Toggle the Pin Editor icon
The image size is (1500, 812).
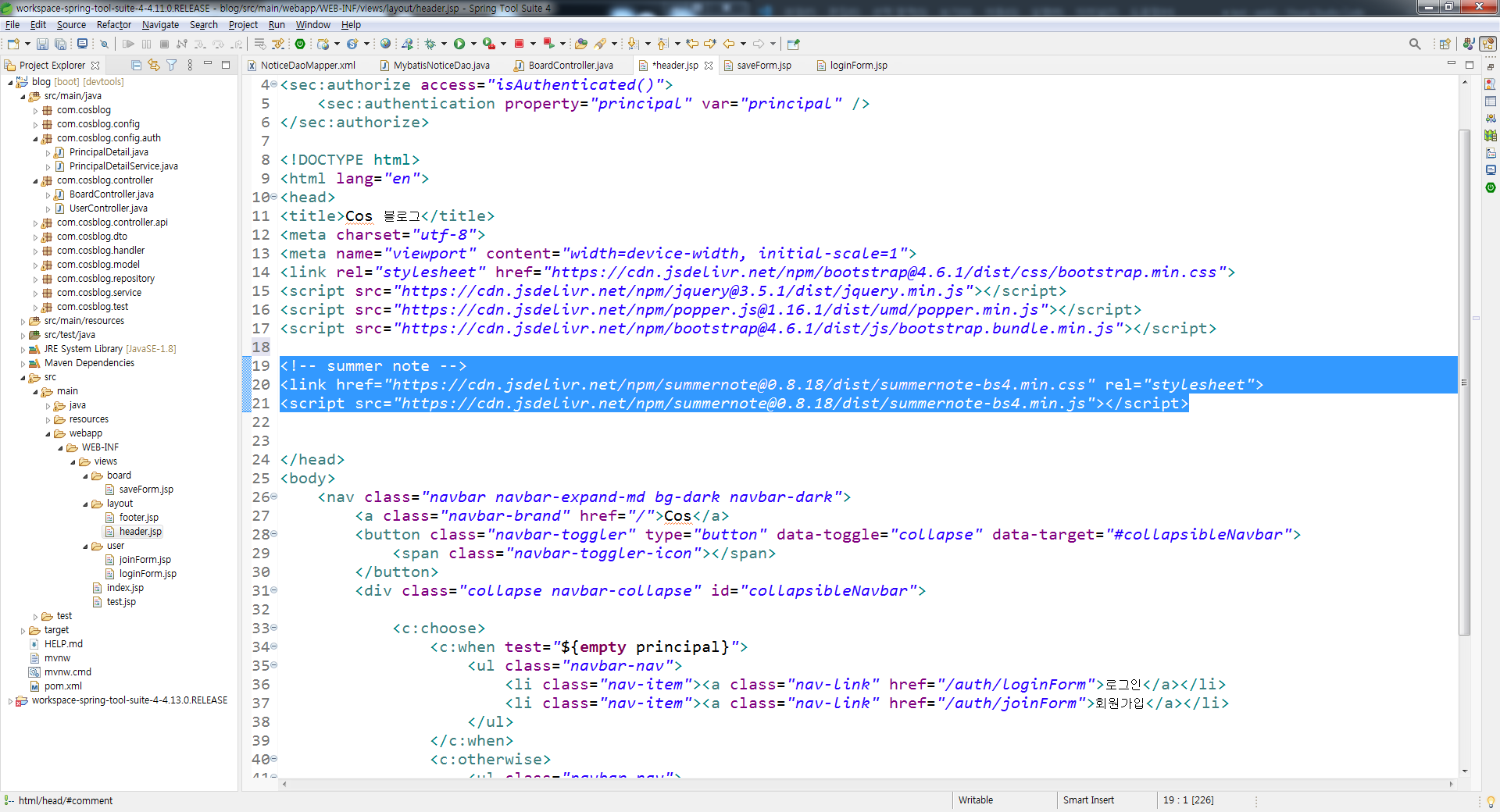coord(794,44)
